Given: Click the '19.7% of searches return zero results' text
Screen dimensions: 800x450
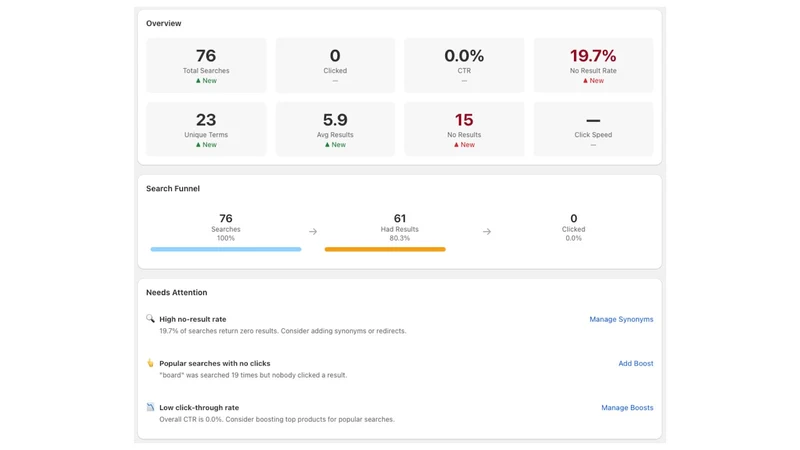Looking at the screenshot, I should 283,331.
